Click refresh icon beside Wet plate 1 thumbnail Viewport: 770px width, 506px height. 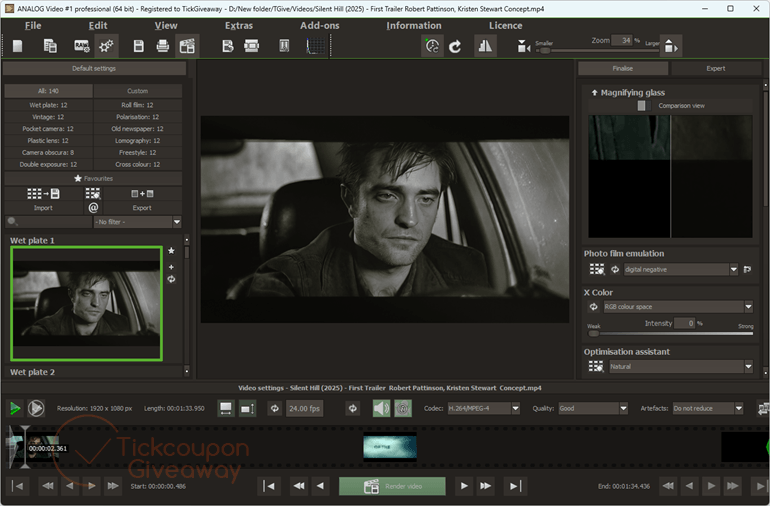point(171,279)
